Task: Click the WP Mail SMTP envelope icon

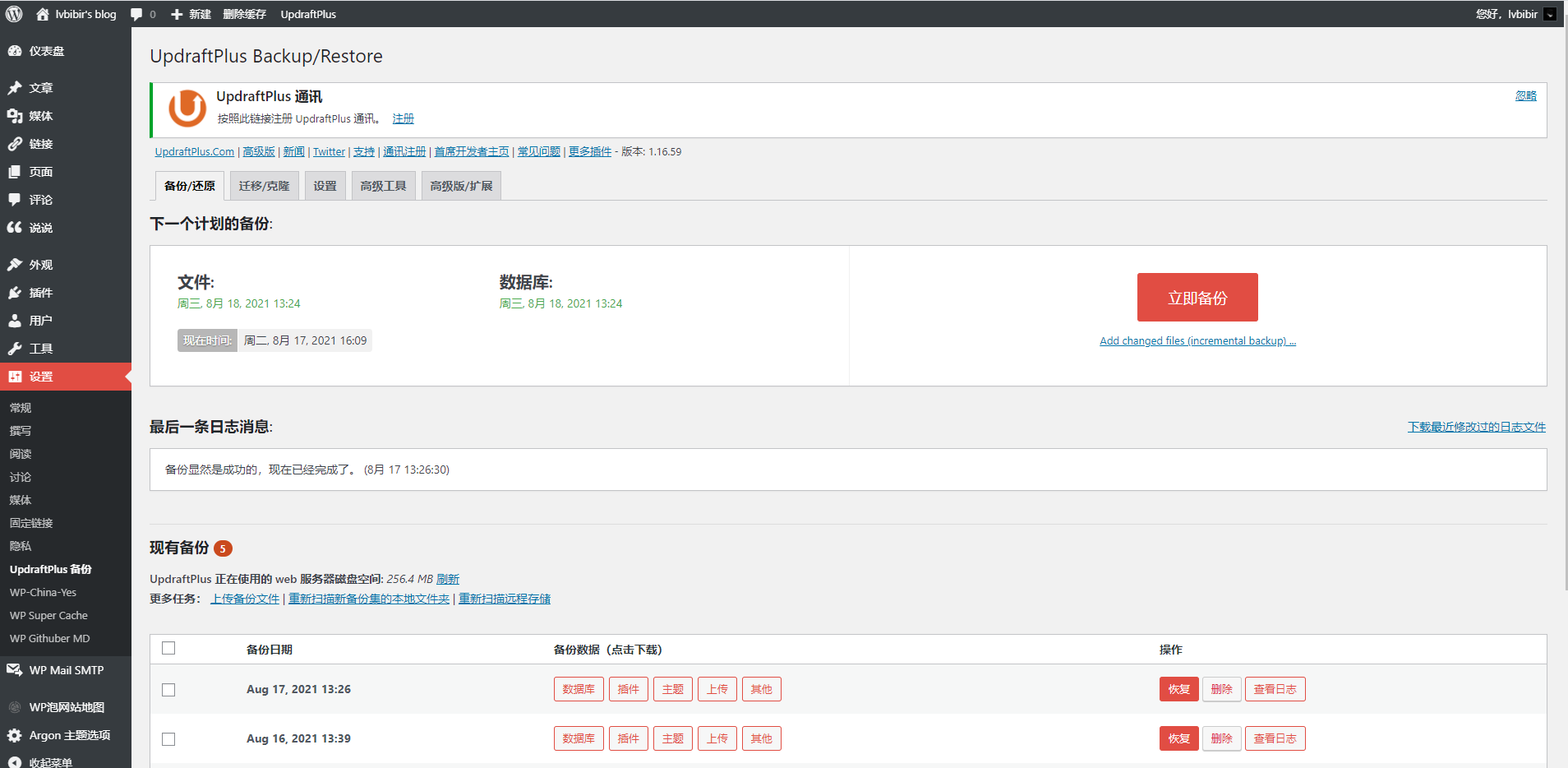Action: (15, 670)
